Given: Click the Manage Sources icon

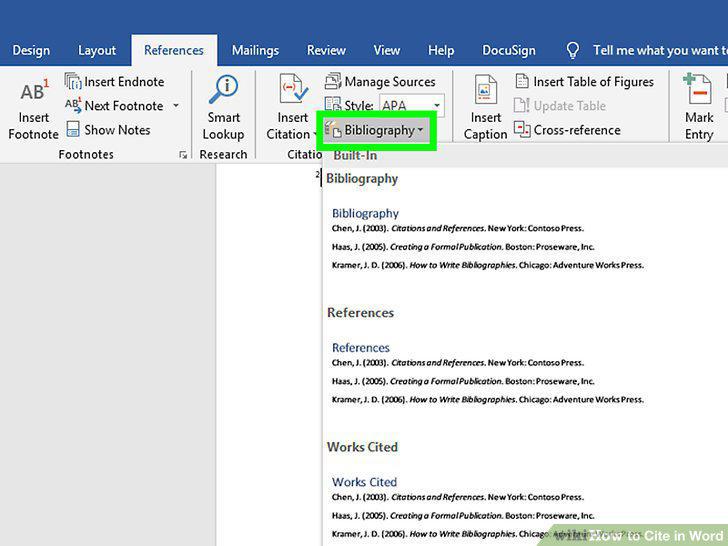Looking at the screenshot, I should tap(332, 81).
